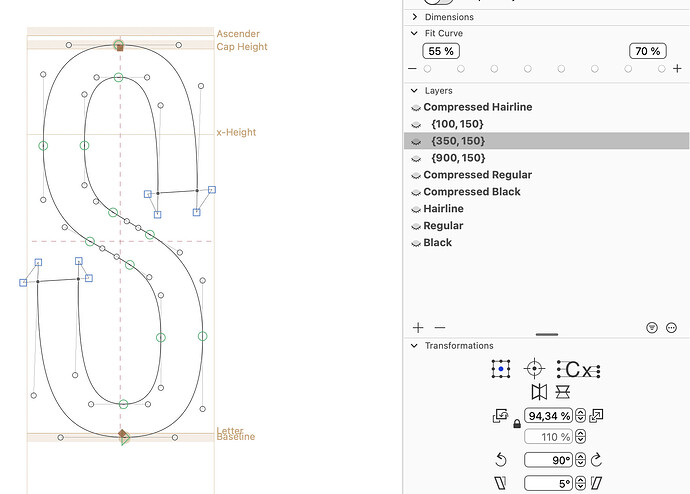Collapse the Fit Curve section
Viewport: 690px width, 494px height.
coord(415,33)
